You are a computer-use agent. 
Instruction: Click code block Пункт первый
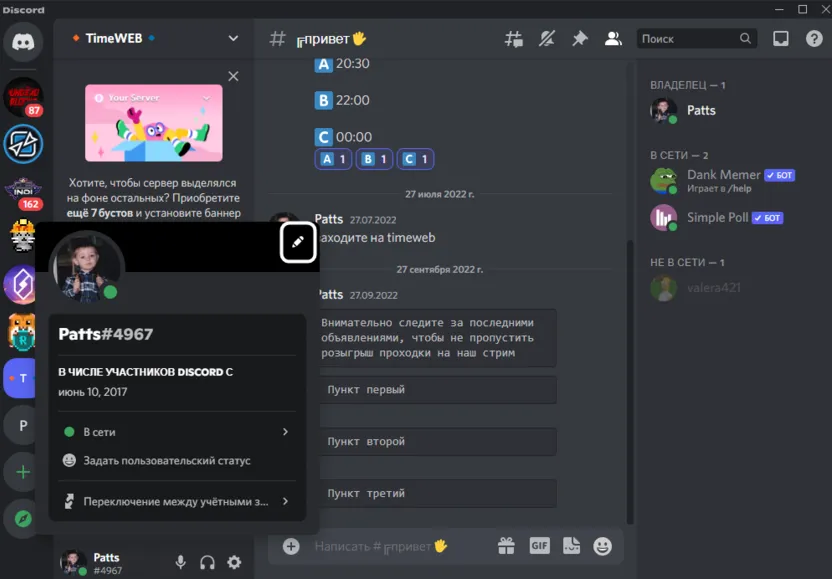[x=439, y=390]
